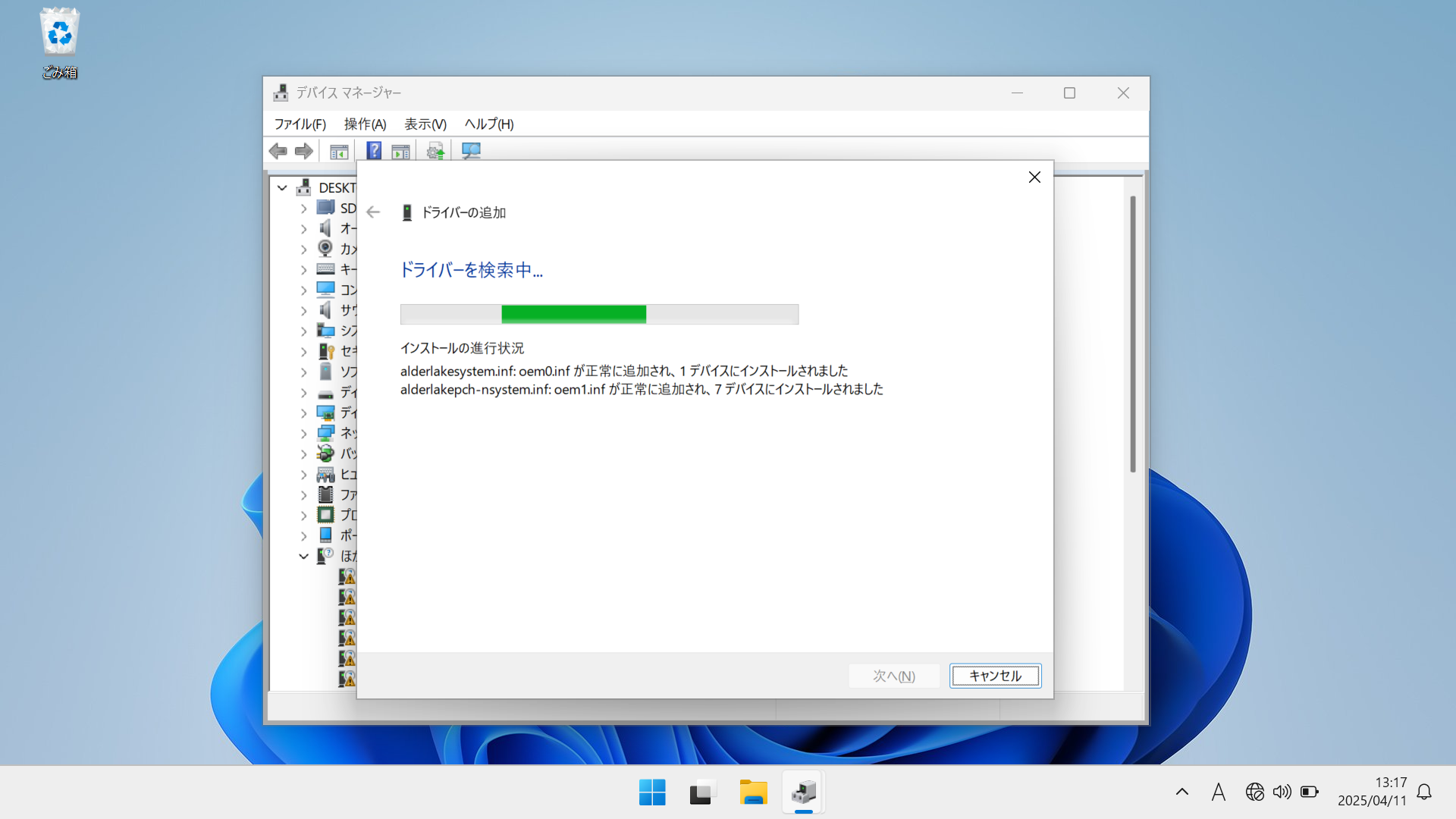Click the キャンセル button
Viewport: 1456px width, 819px height.
[995, 676]
